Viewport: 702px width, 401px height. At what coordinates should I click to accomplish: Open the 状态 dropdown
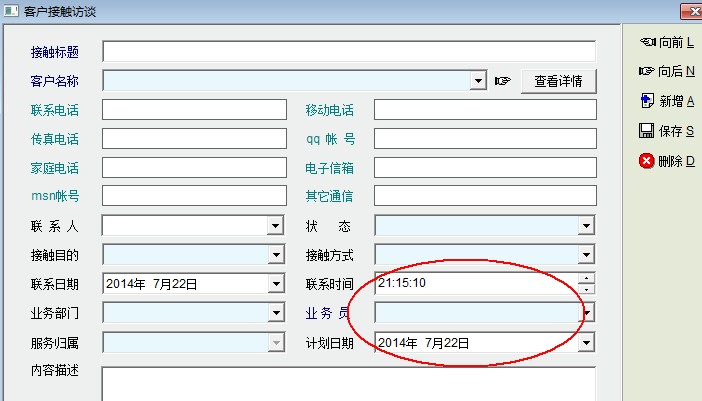[x=587, y=227]
